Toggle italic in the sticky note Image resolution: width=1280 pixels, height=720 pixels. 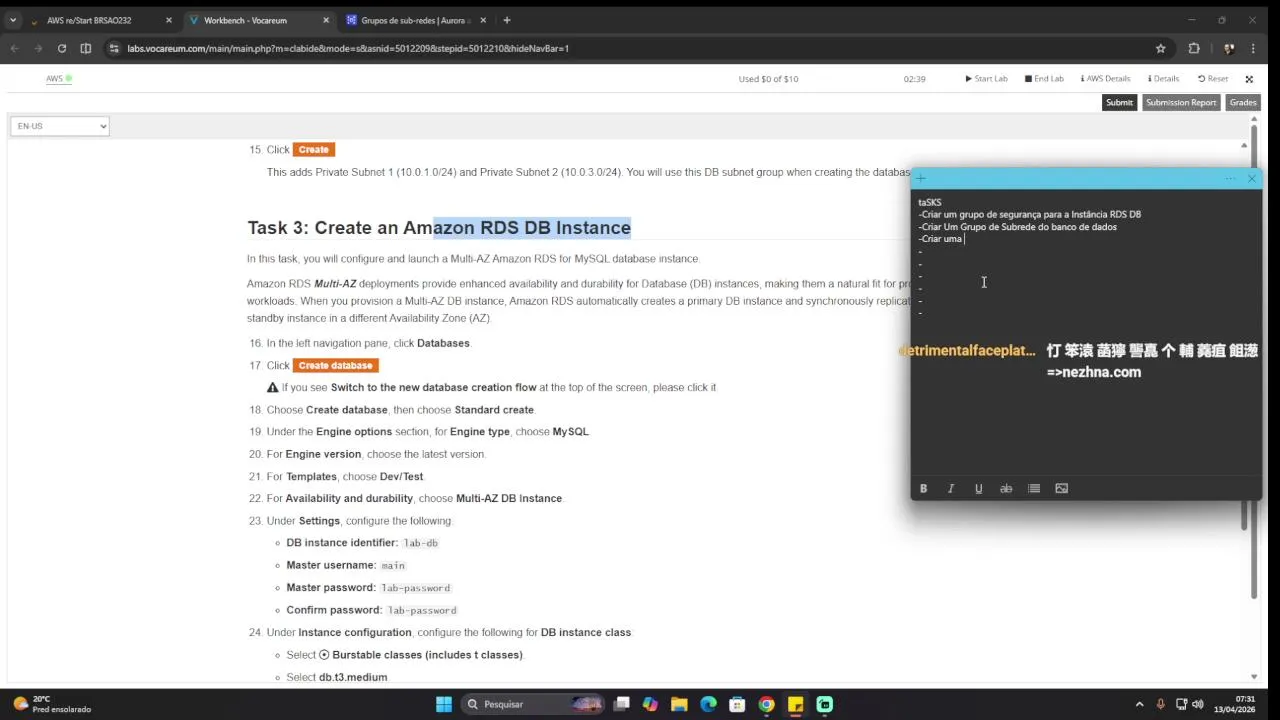[x=951, y=488]
